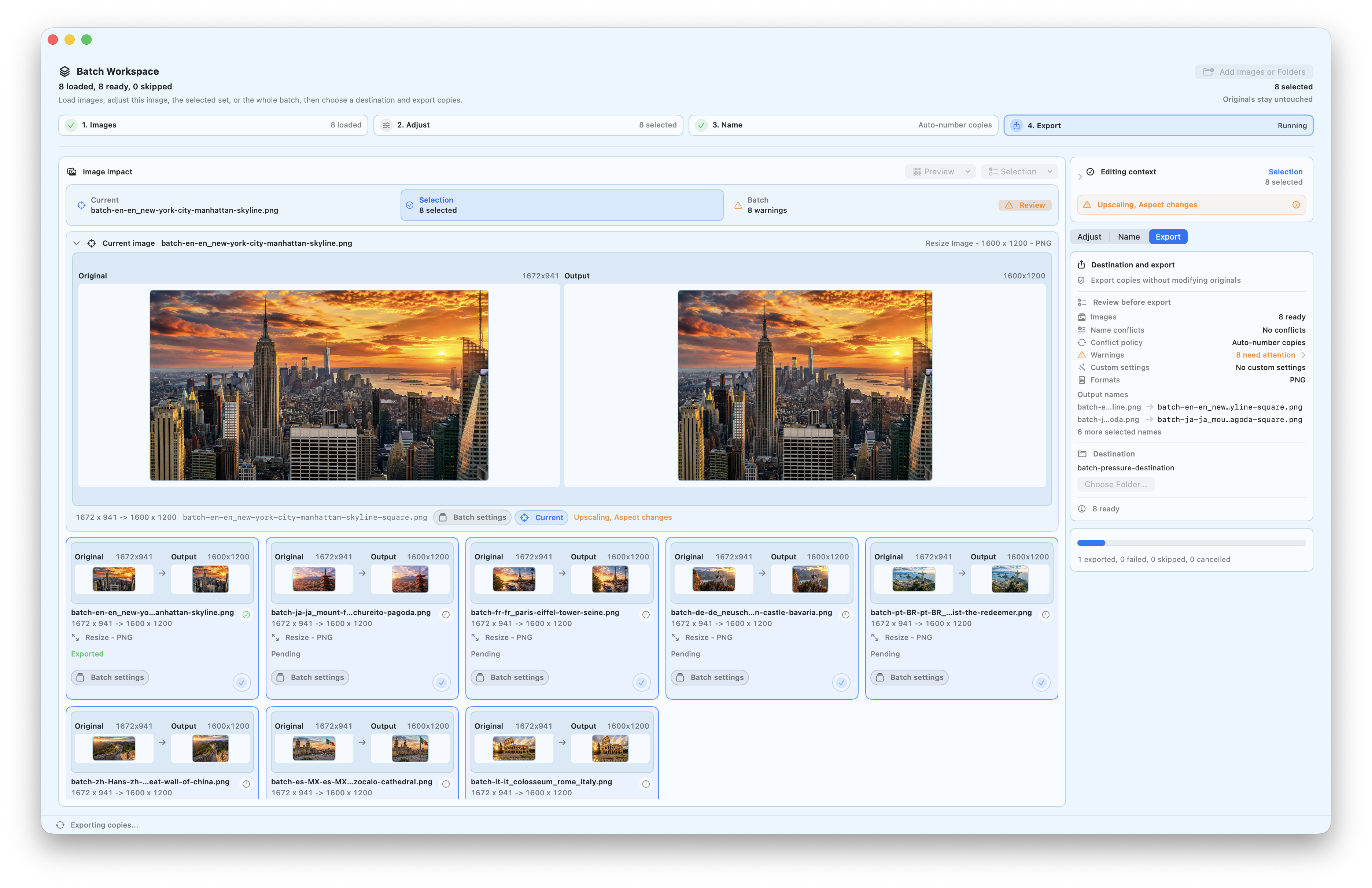Toggle selection checkmark on the redeemer card
1372x888 pixels.
[1041, 682]
